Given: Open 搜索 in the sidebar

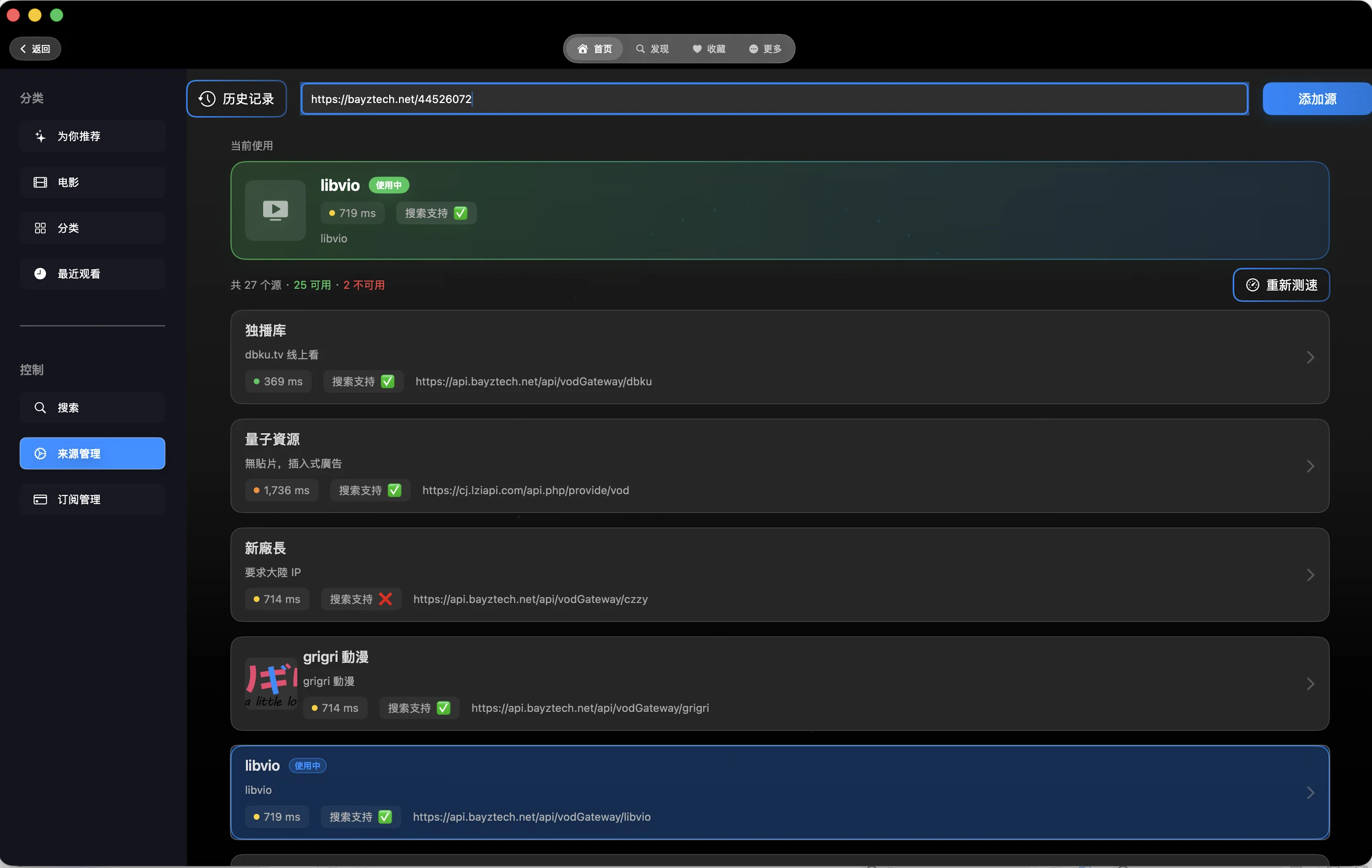Looking at the screenshot, I should tap(92, 408).
